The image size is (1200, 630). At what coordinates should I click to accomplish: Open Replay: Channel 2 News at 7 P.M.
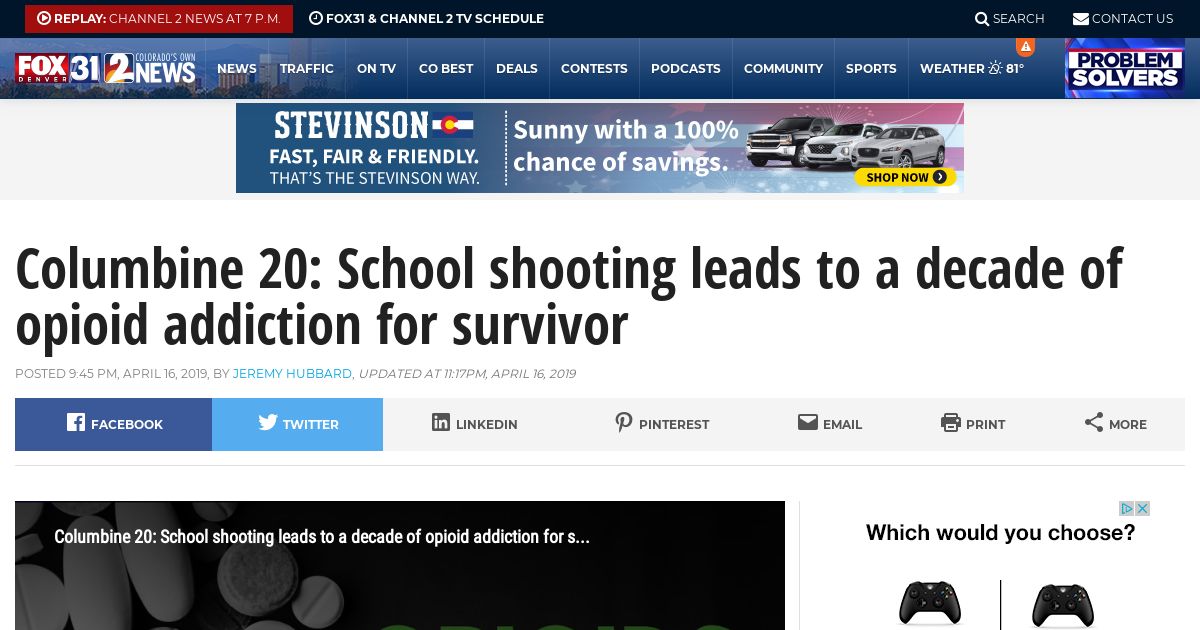pyautogui.click(x=159, y=19)
